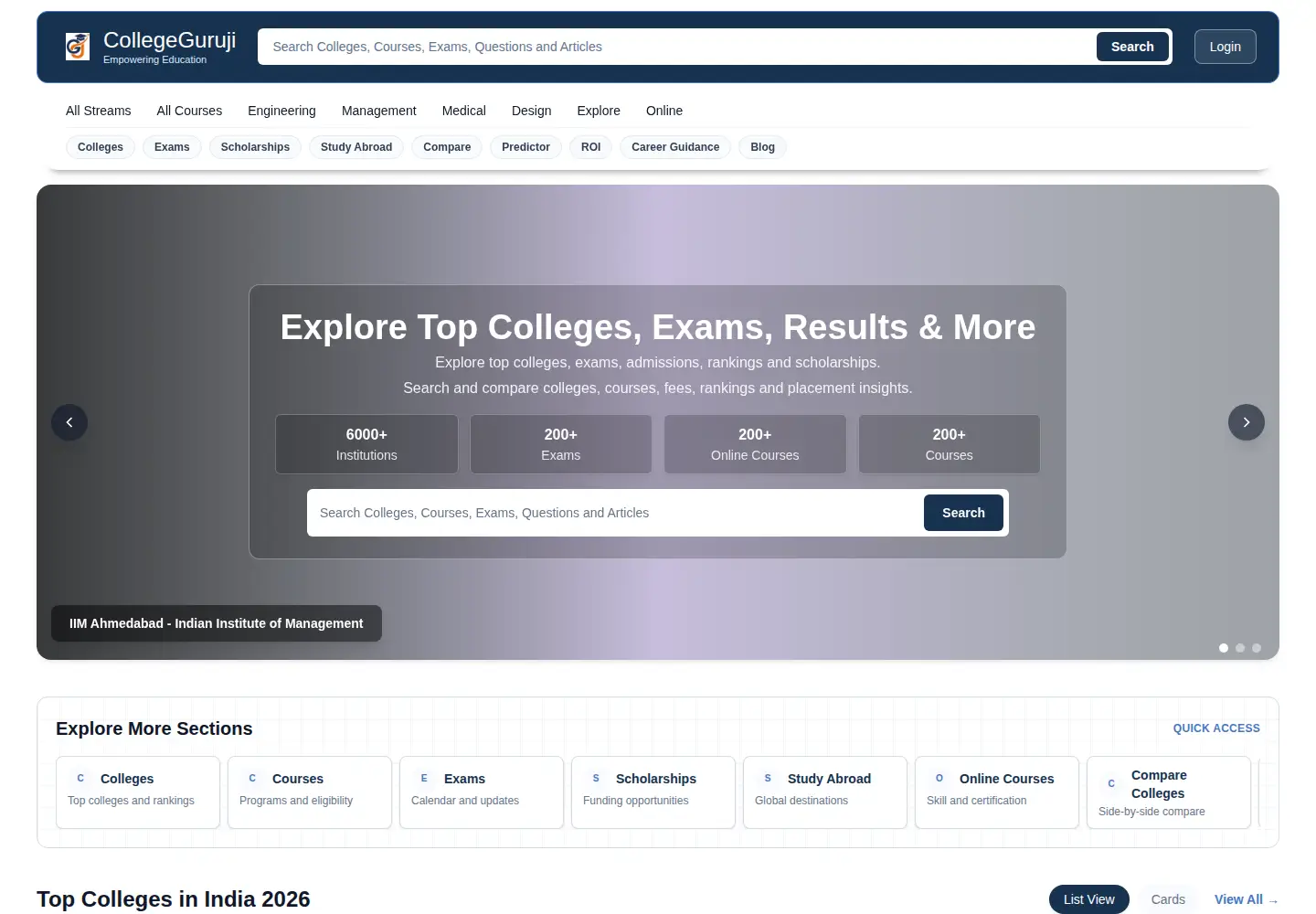This screenshot has height=914, width=1316.
Task: Open the Career Guidance pill tab
Action: (x=675, y=147)
